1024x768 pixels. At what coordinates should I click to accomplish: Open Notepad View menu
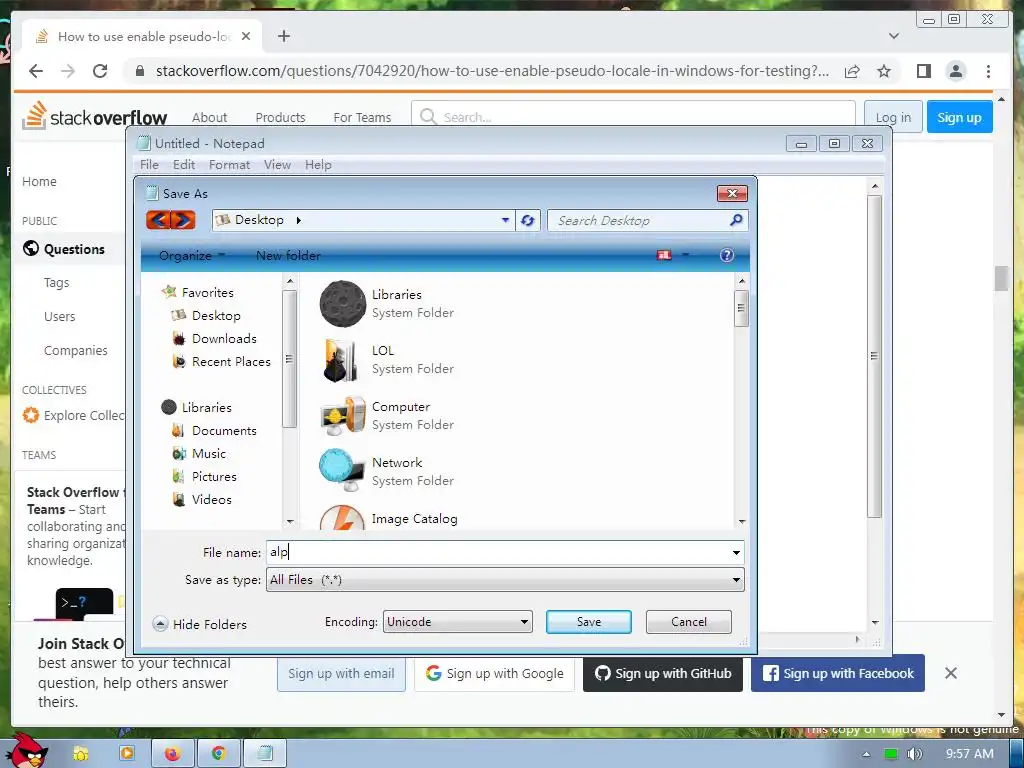(x=277, y=165)
